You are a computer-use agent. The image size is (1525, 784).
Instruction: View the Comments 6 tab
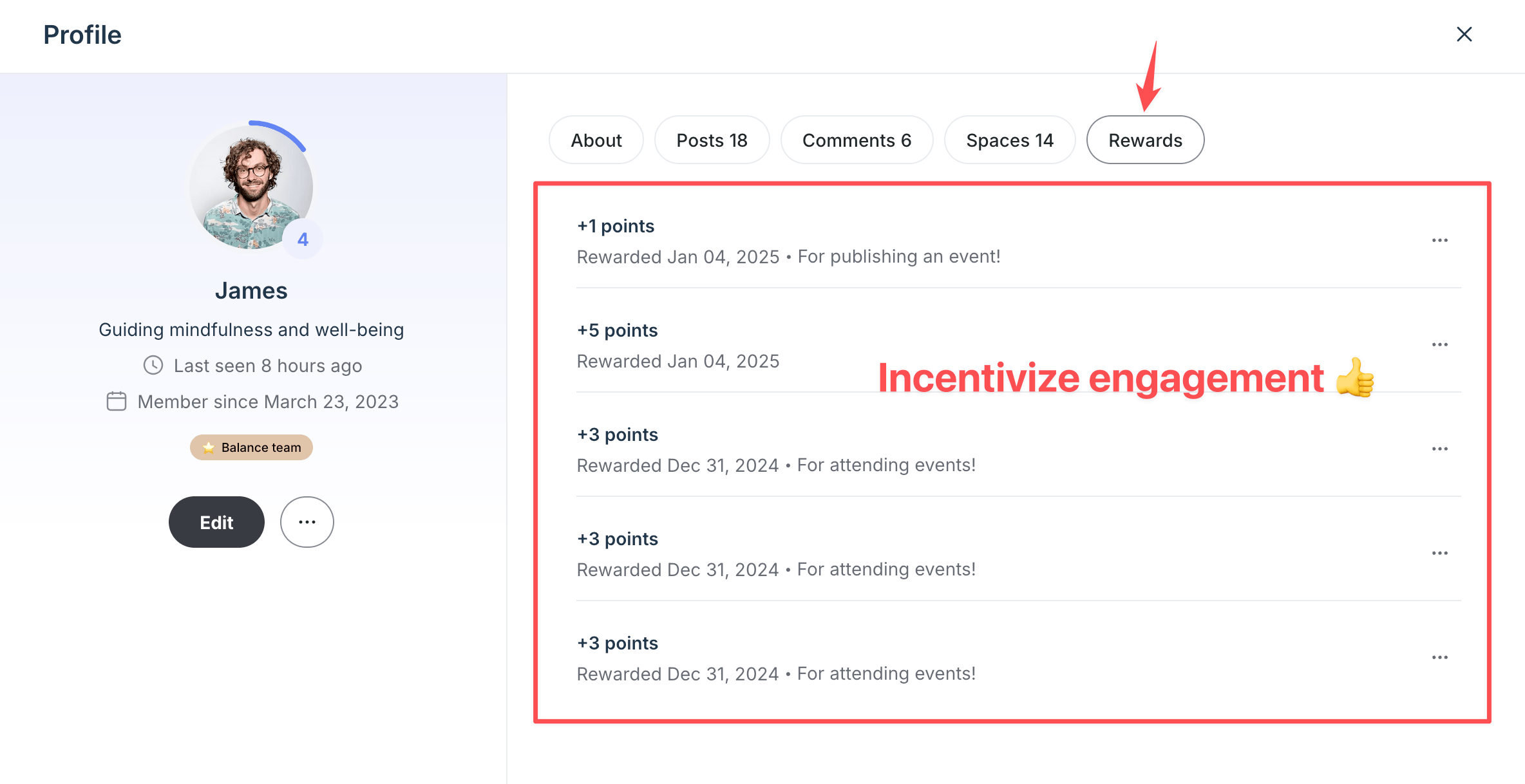pos(857,140)
